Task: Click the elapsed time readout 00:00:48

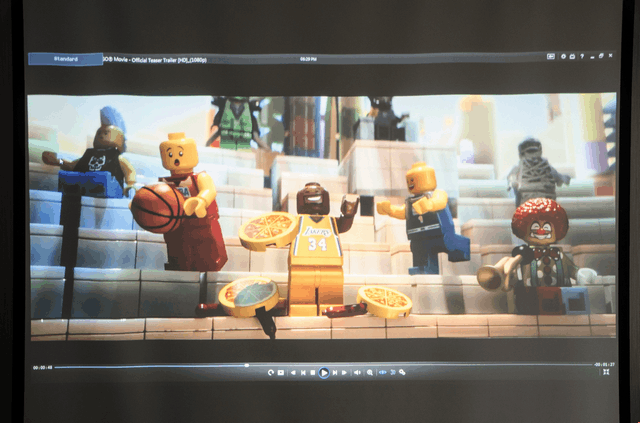Action: click(x=42, y=367)
